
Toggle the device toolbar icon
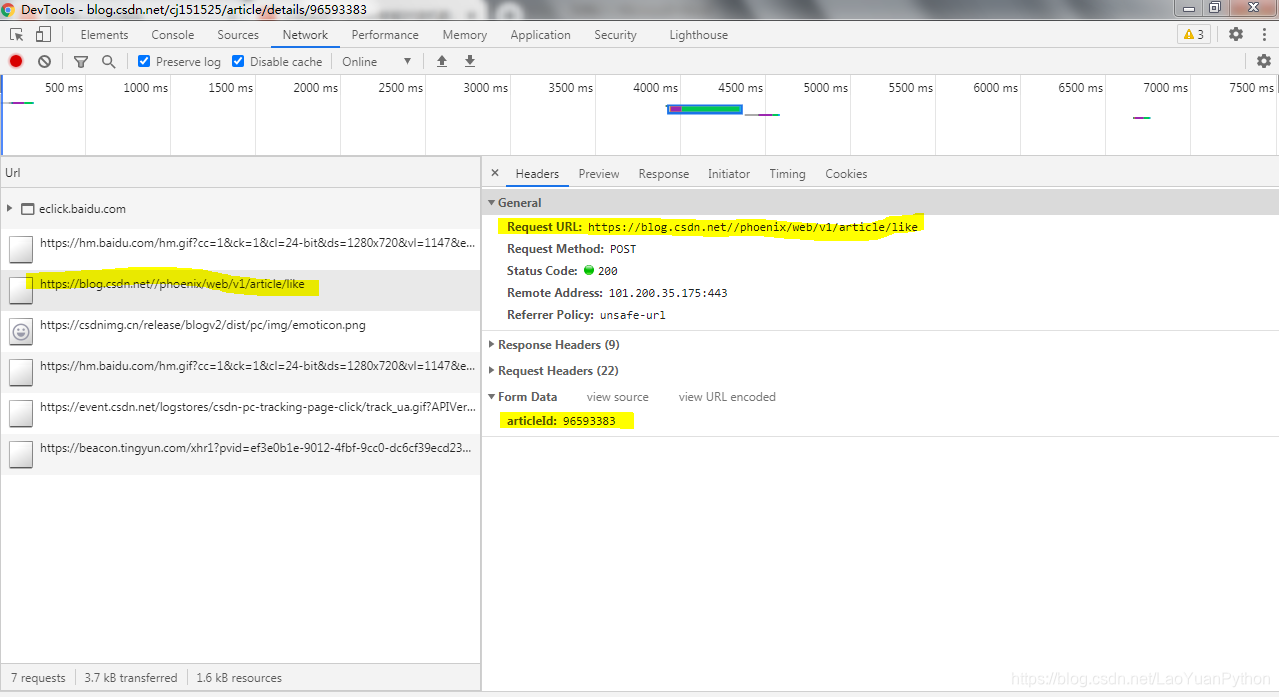(43, 34)
